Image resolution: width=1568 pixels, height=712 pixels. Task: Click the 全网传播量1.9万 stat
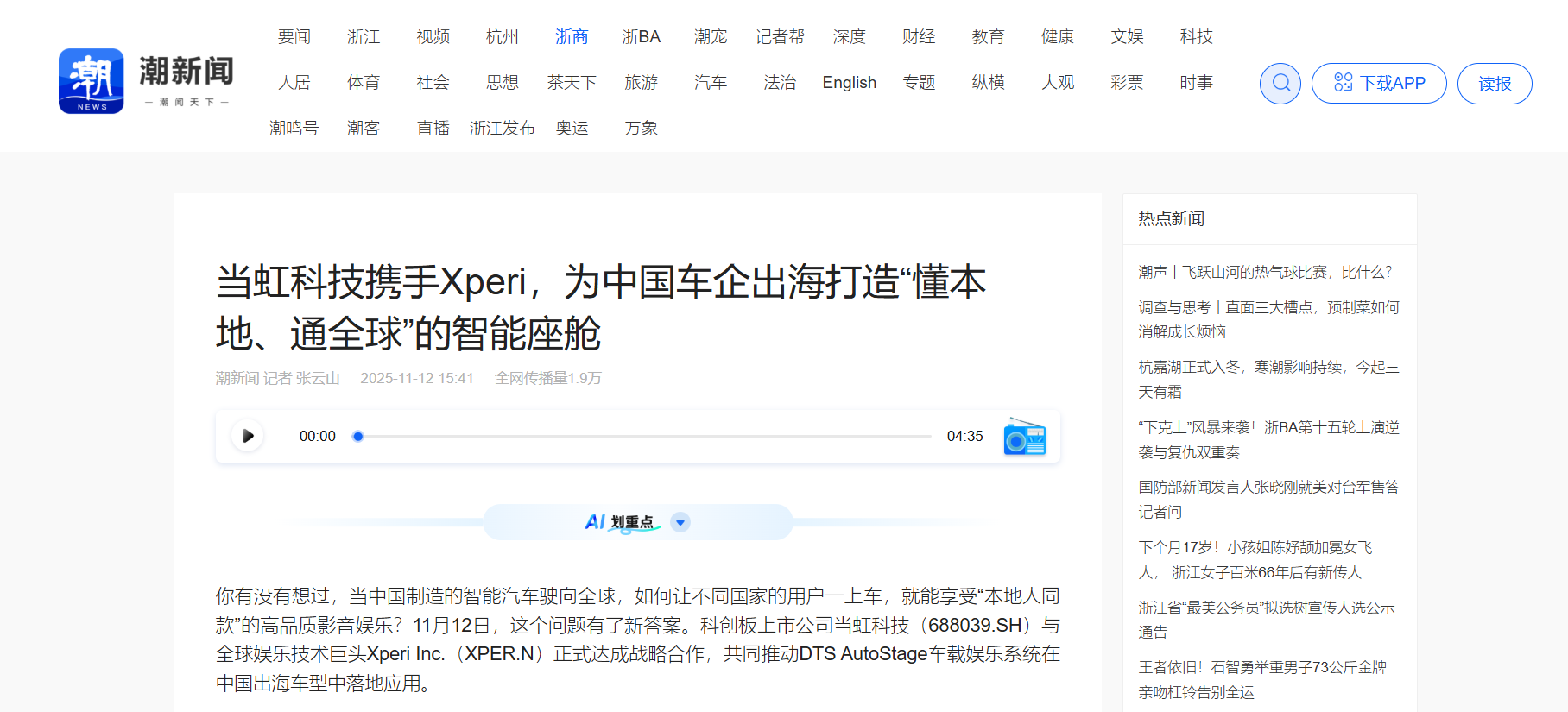point(548,378)
